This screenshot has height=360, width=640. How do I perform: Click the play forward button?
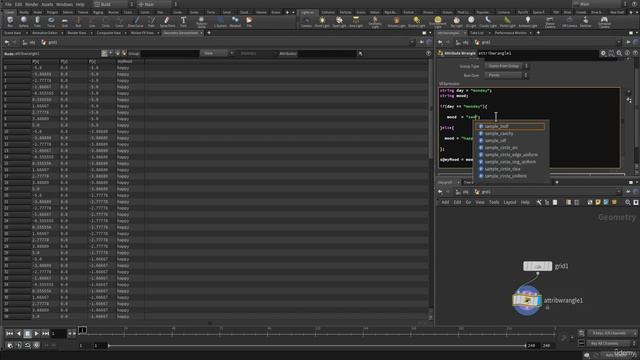pos(36,333)
